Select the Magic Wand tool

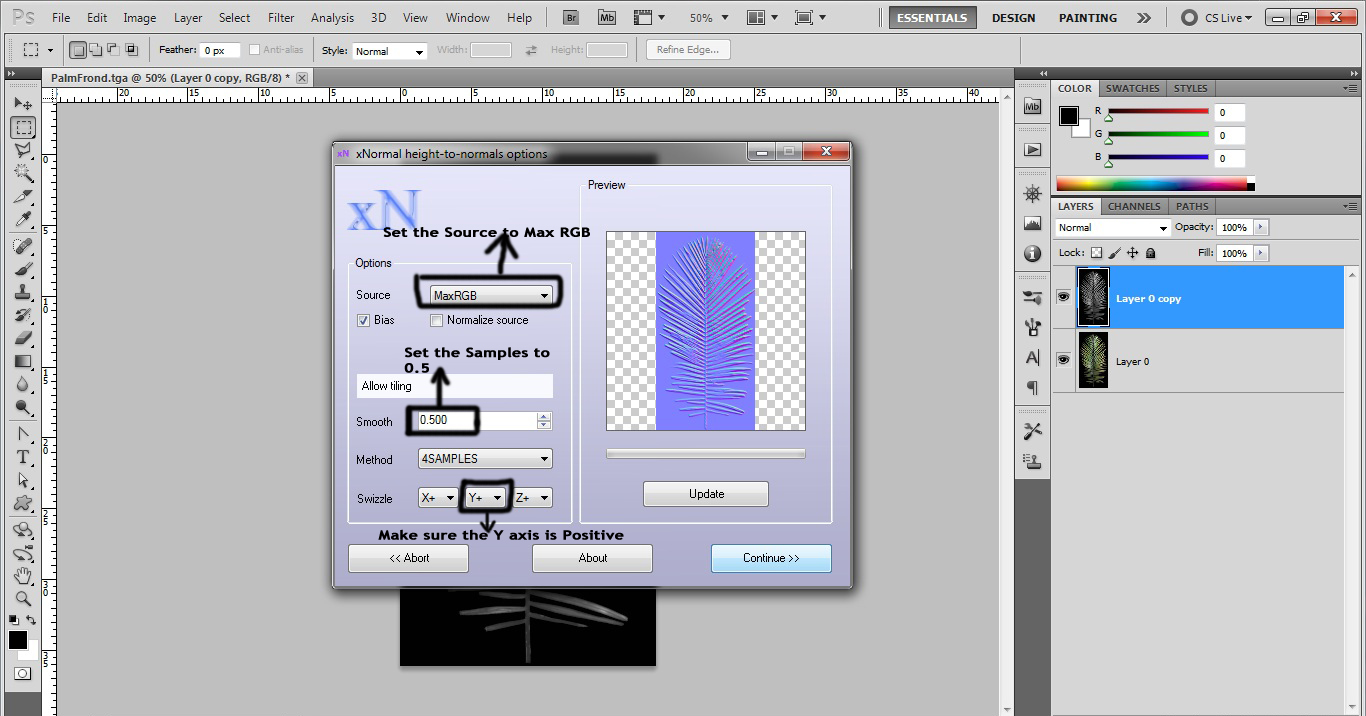point(23,174)
